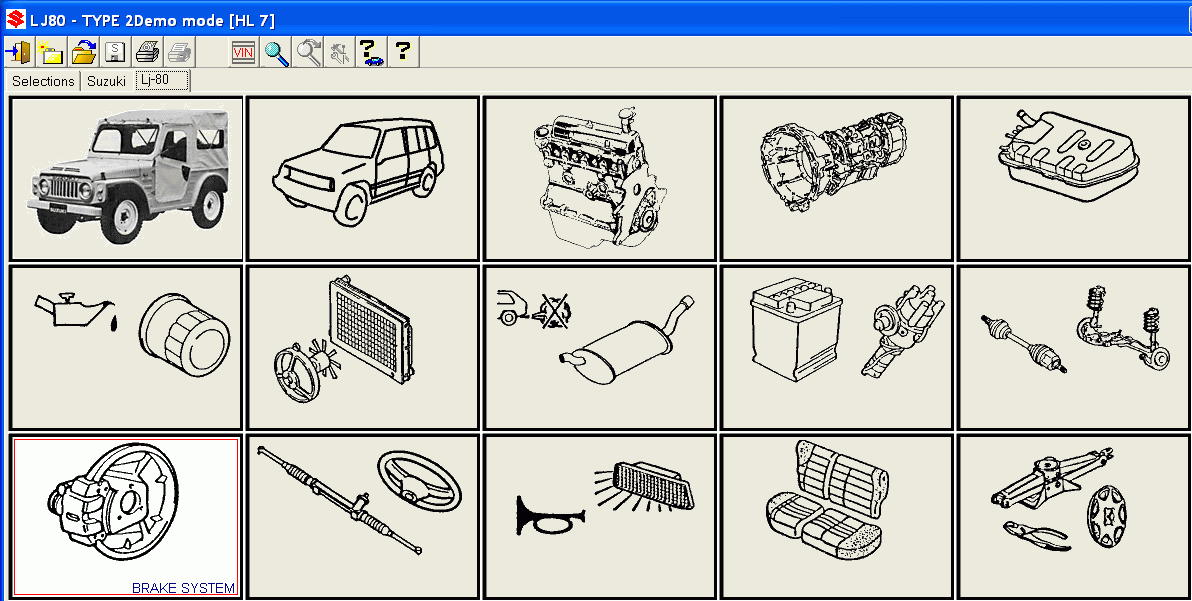Select the highlighted brake drum tile
Screen dimensions: 1192x601
tap(126, 517)
